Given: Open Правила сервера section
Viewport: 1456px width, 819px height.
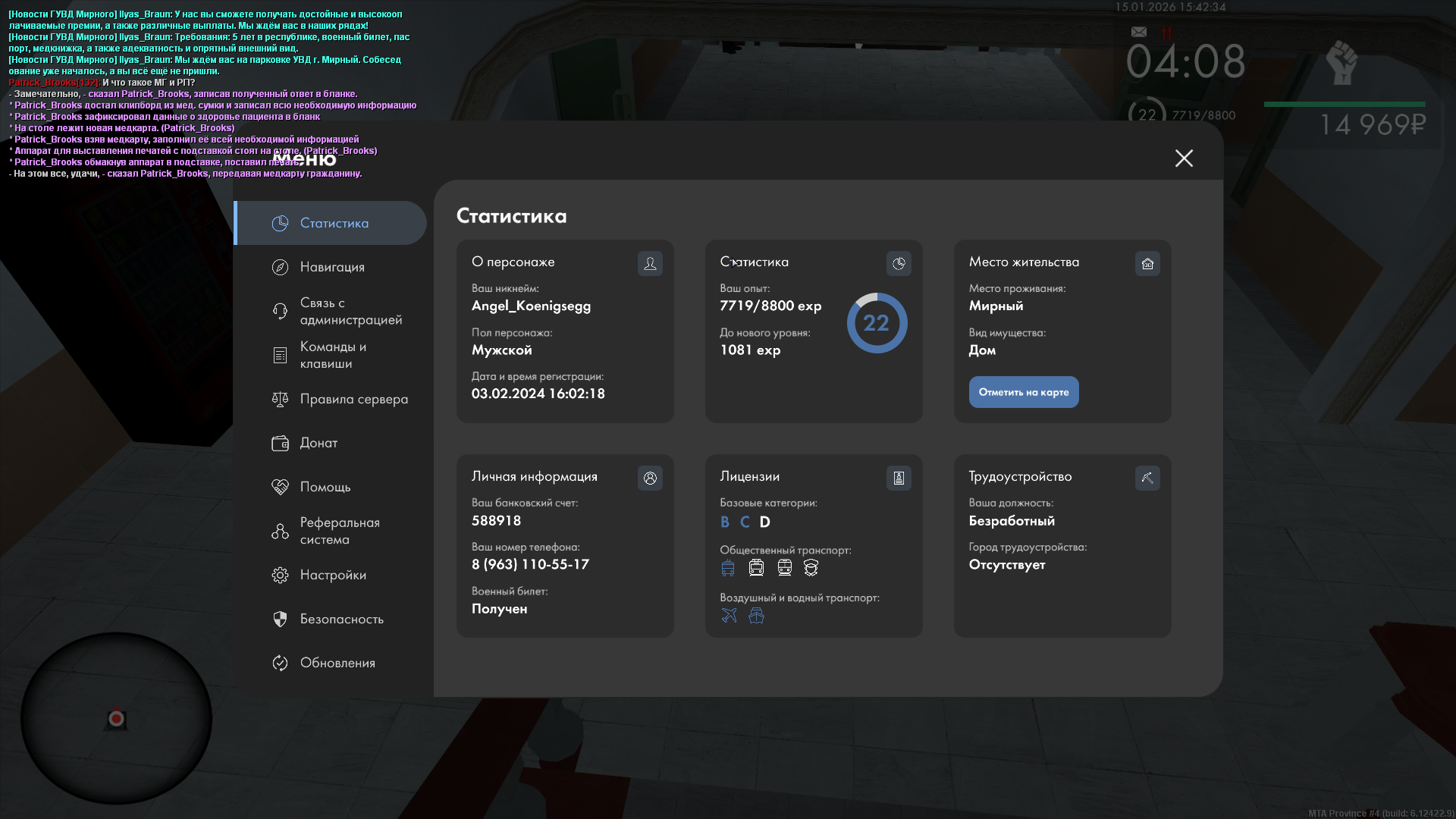Looking at the screenshot, I should pos(353,399).
